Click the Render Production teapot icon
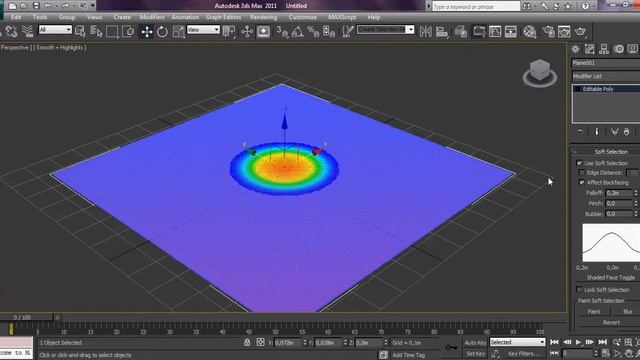 (580, 31)
